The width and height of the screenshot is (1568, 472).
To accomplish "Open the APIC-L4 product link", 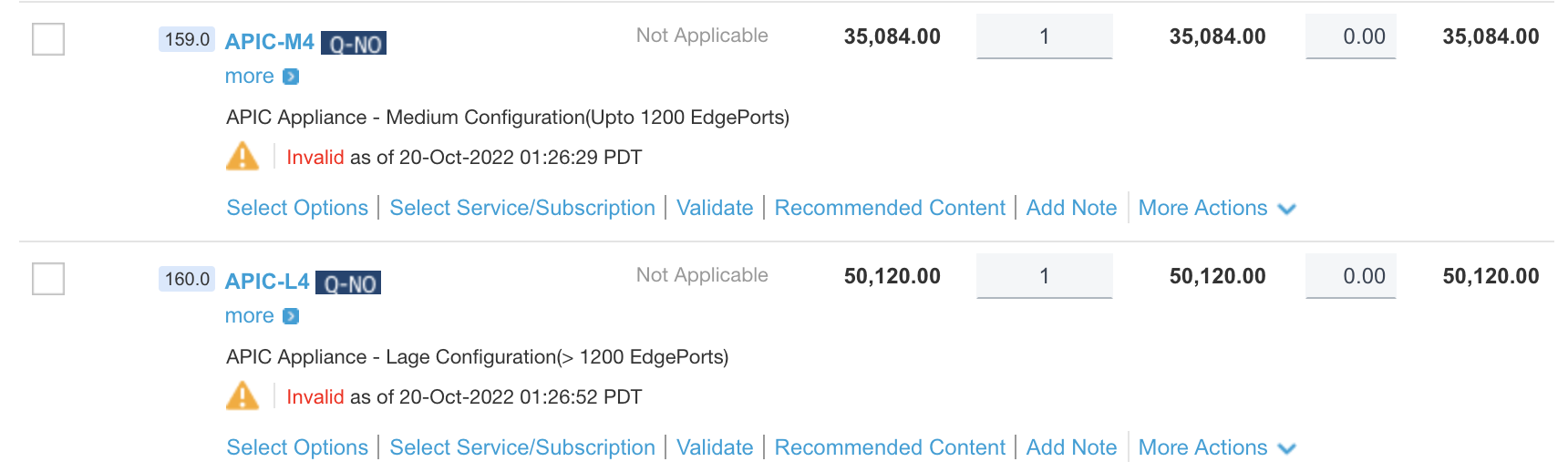I will coord(267,282).
